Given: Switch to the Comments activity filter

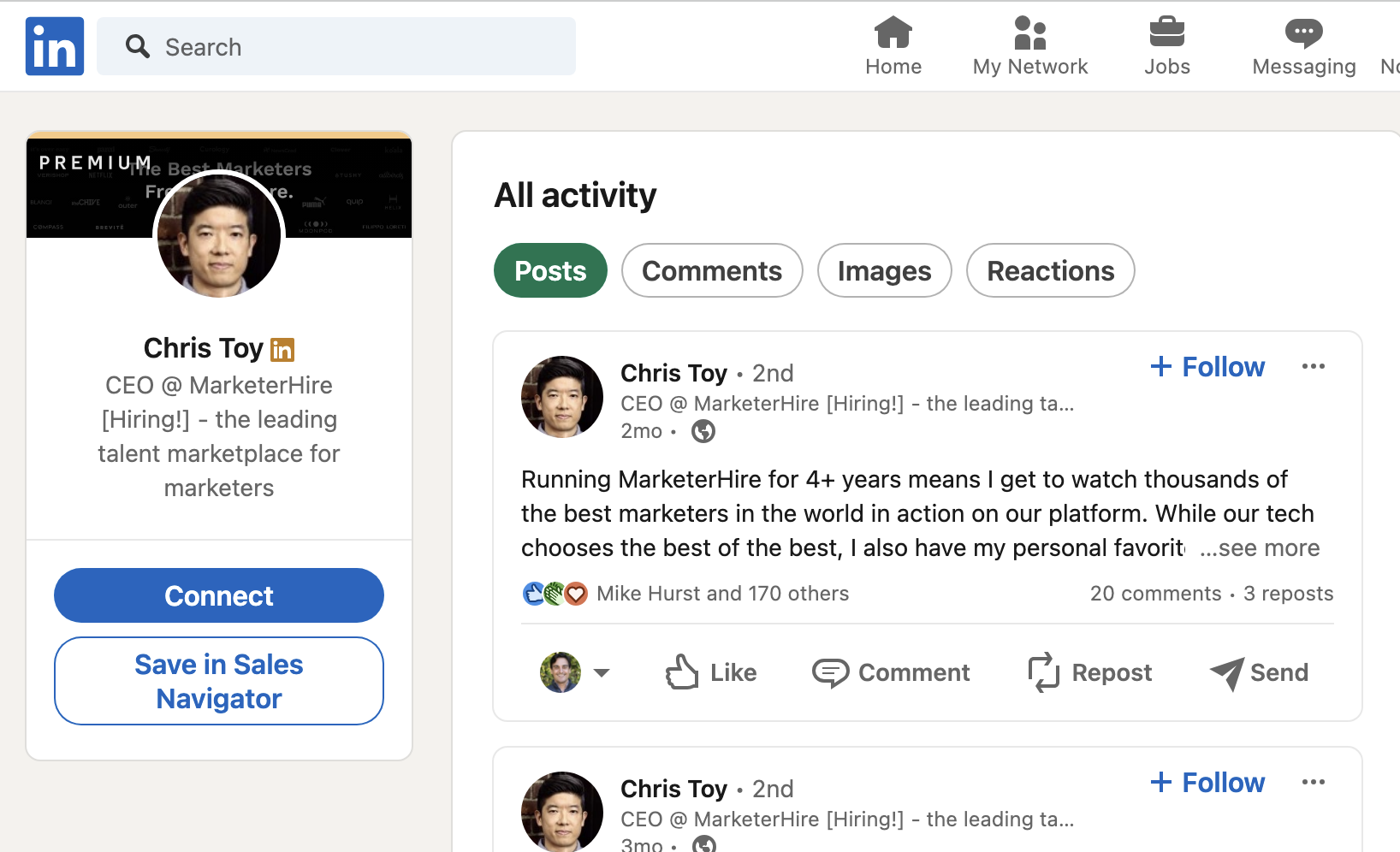Looking at the screenshot, I should 711,270.
